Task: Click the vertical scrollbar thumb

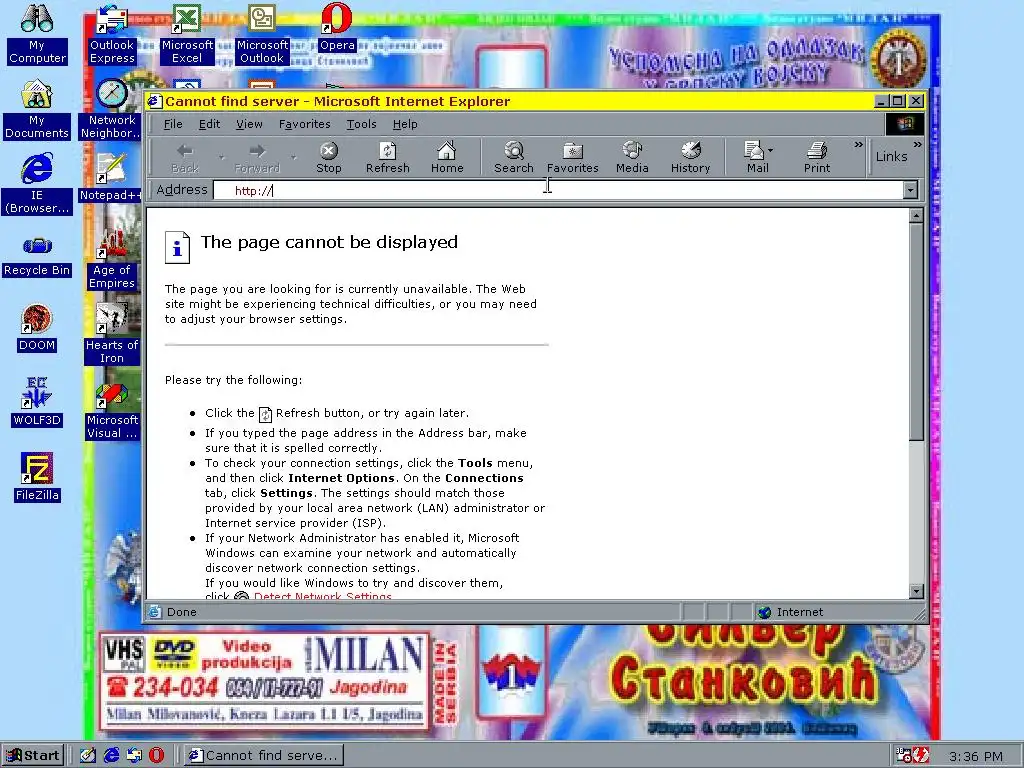Action: pos(916,331)
